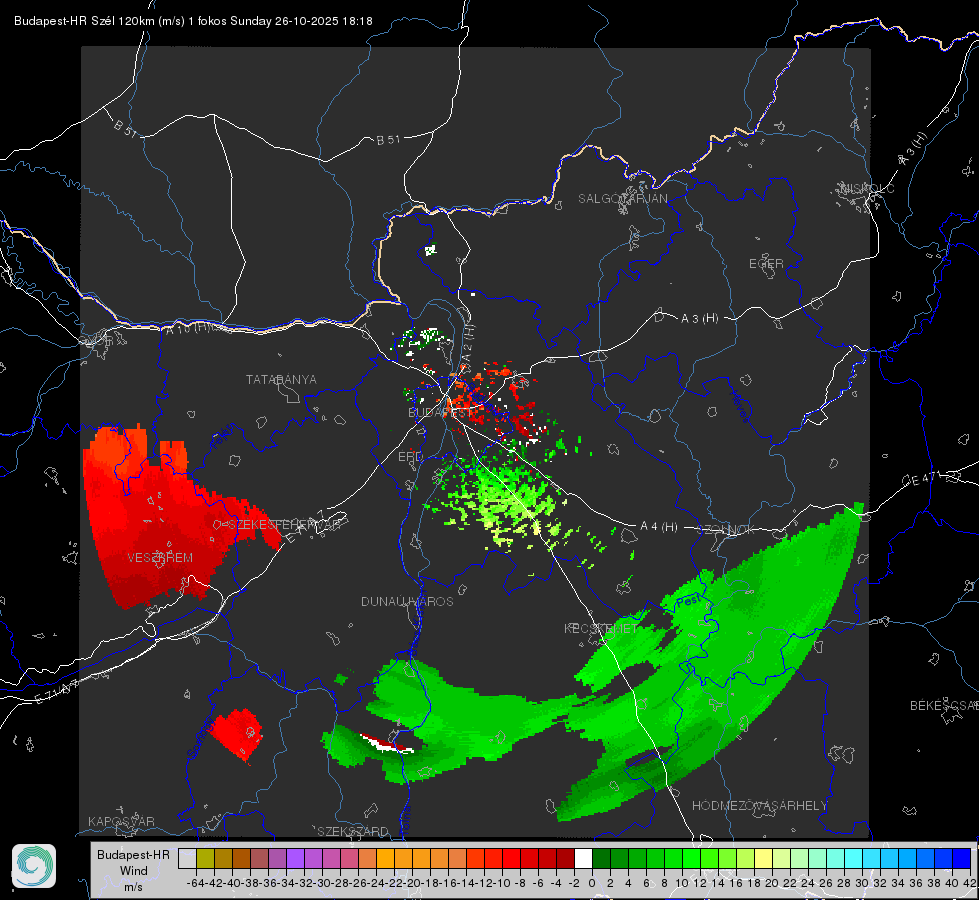Click the Budapest-HR Wind m/s legend label
This screenshot has height=900, width=979.
click(133, 871)
